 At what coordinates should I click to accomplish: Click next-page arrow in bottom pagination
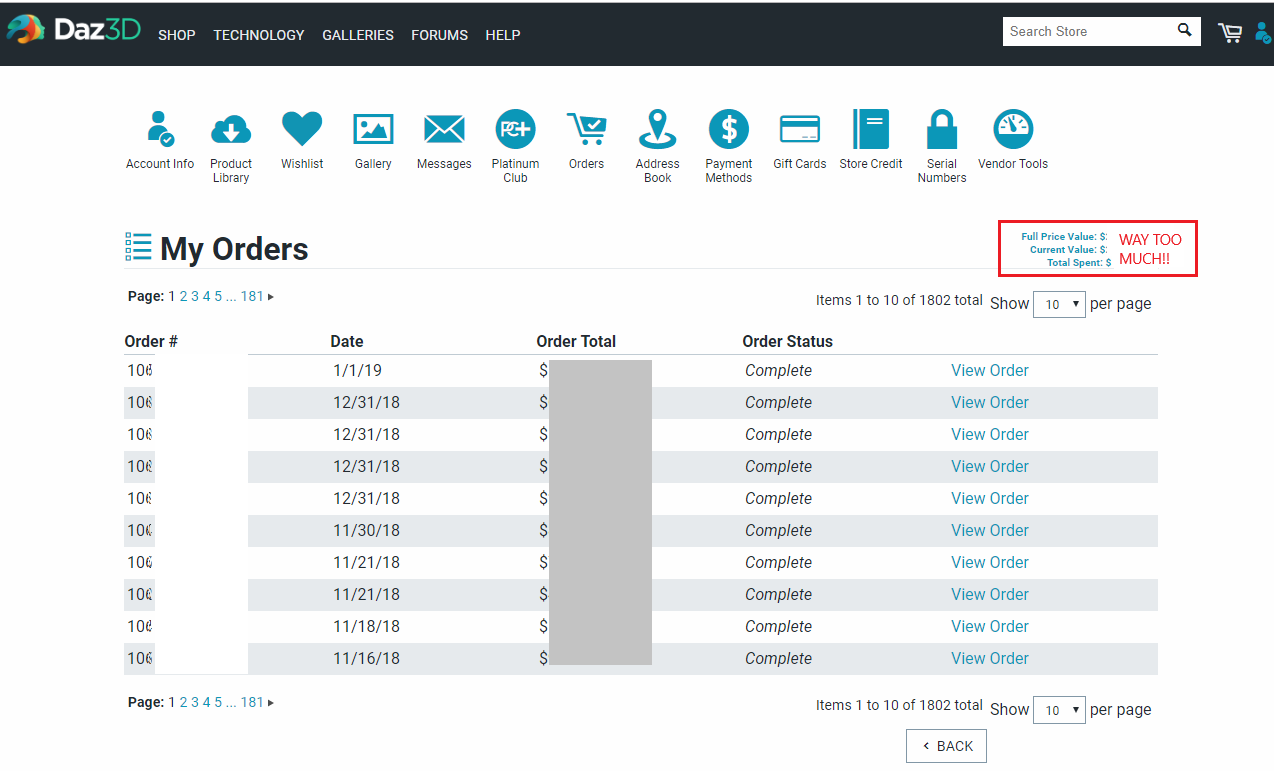[x=271, y=703]
